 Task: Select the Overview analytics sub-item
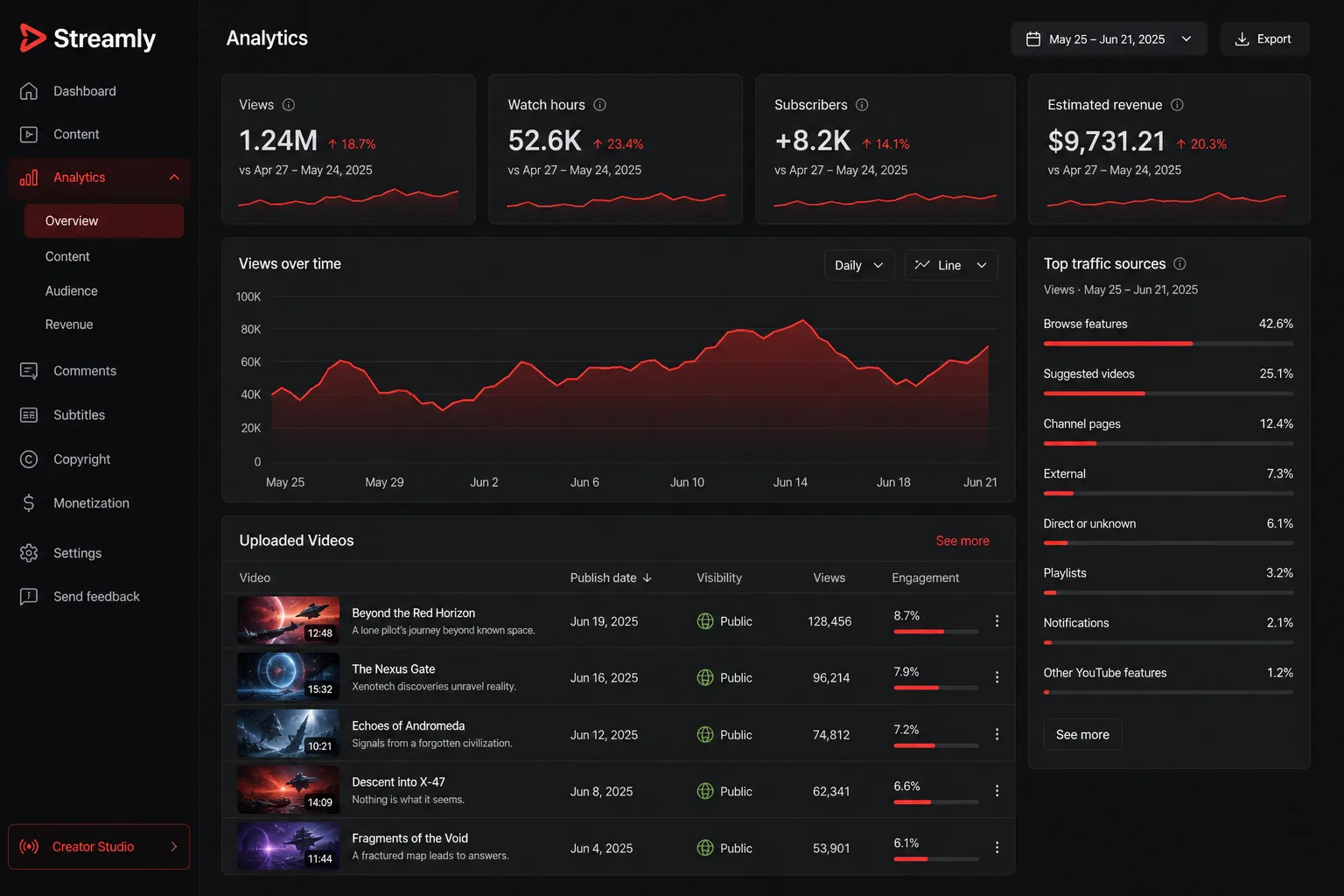(104, 220)
